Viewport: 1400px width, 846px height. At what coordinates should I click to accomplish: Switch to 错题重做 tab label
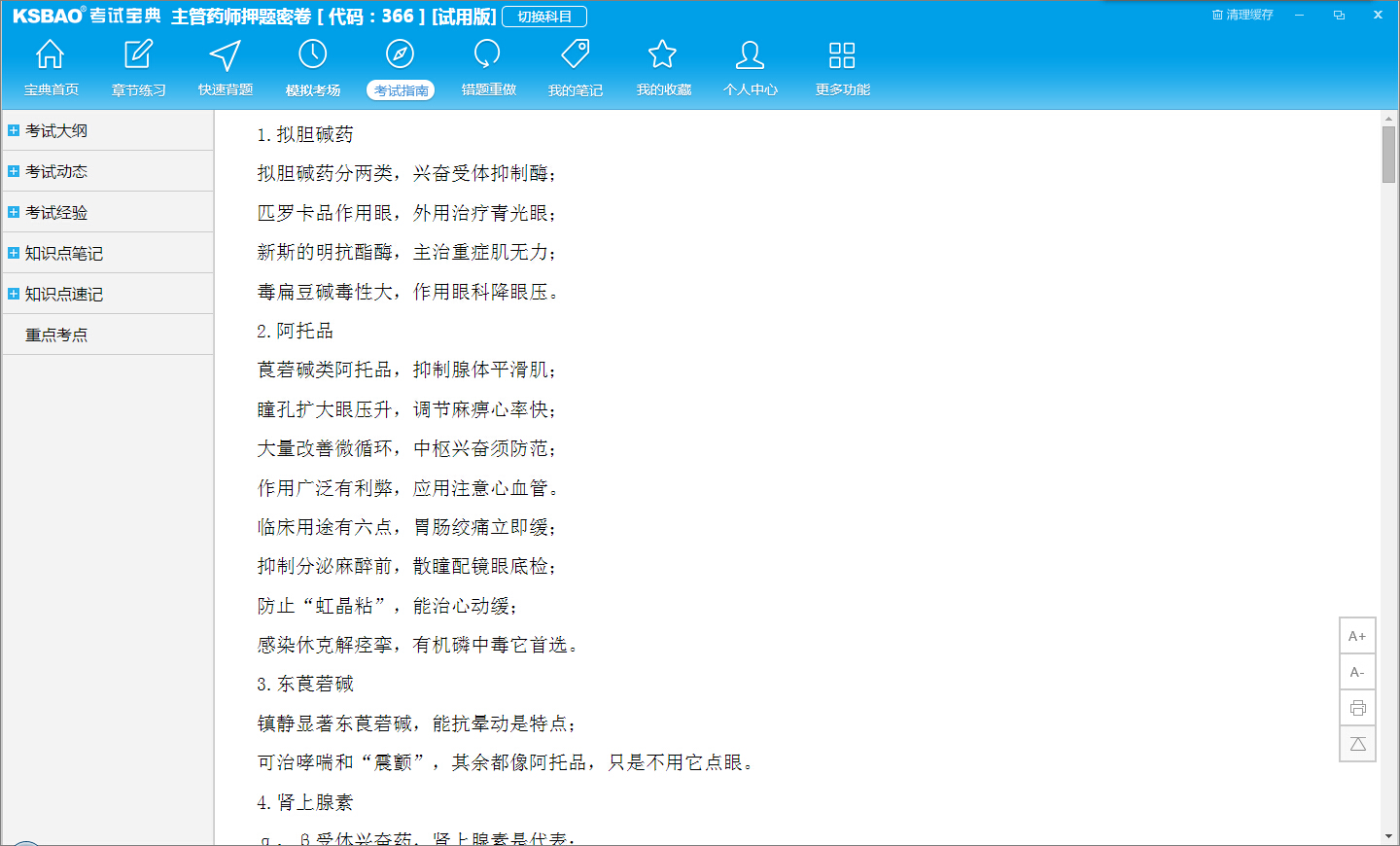pos(489,89)
